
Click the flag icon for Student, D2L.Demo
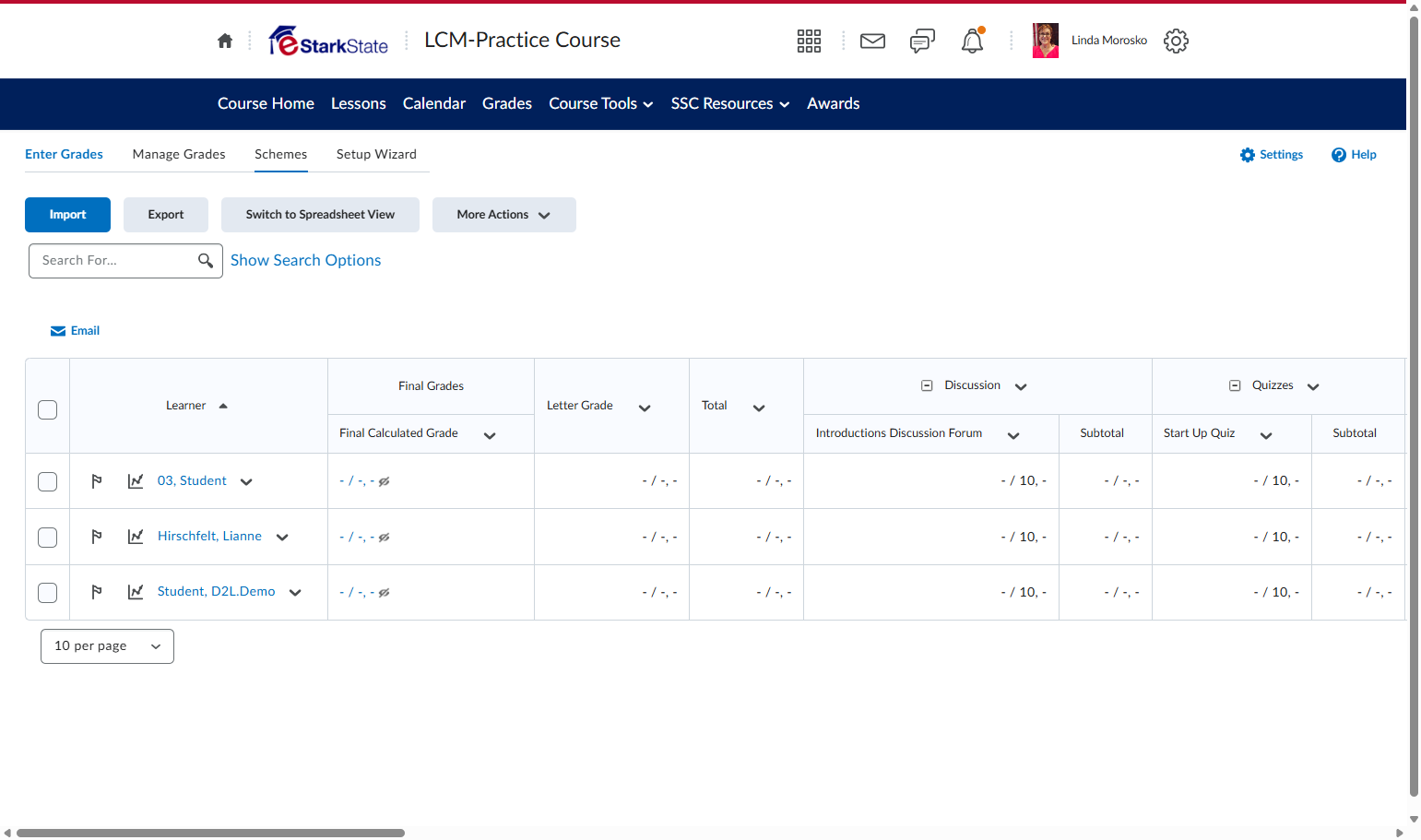97,592
